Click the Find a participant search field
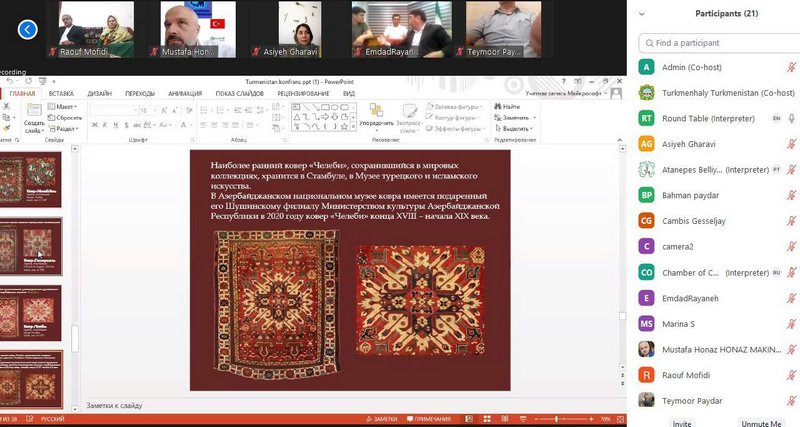Viewport: 800px width, 427px height. coord(718,43)
